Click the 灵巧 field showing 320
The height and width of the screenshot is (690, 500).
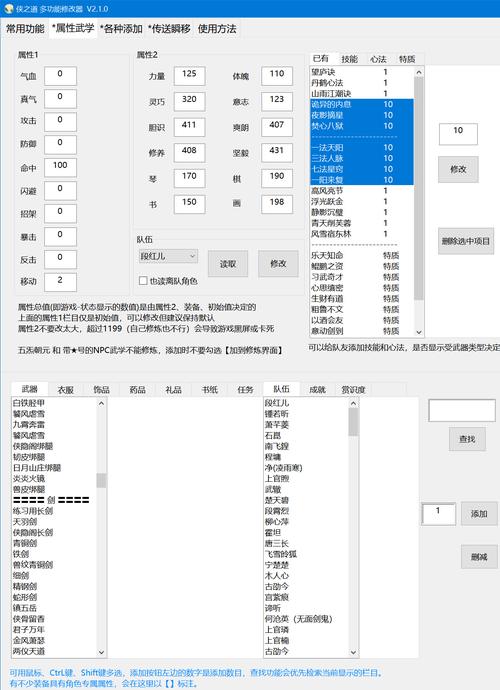[189, 102]
